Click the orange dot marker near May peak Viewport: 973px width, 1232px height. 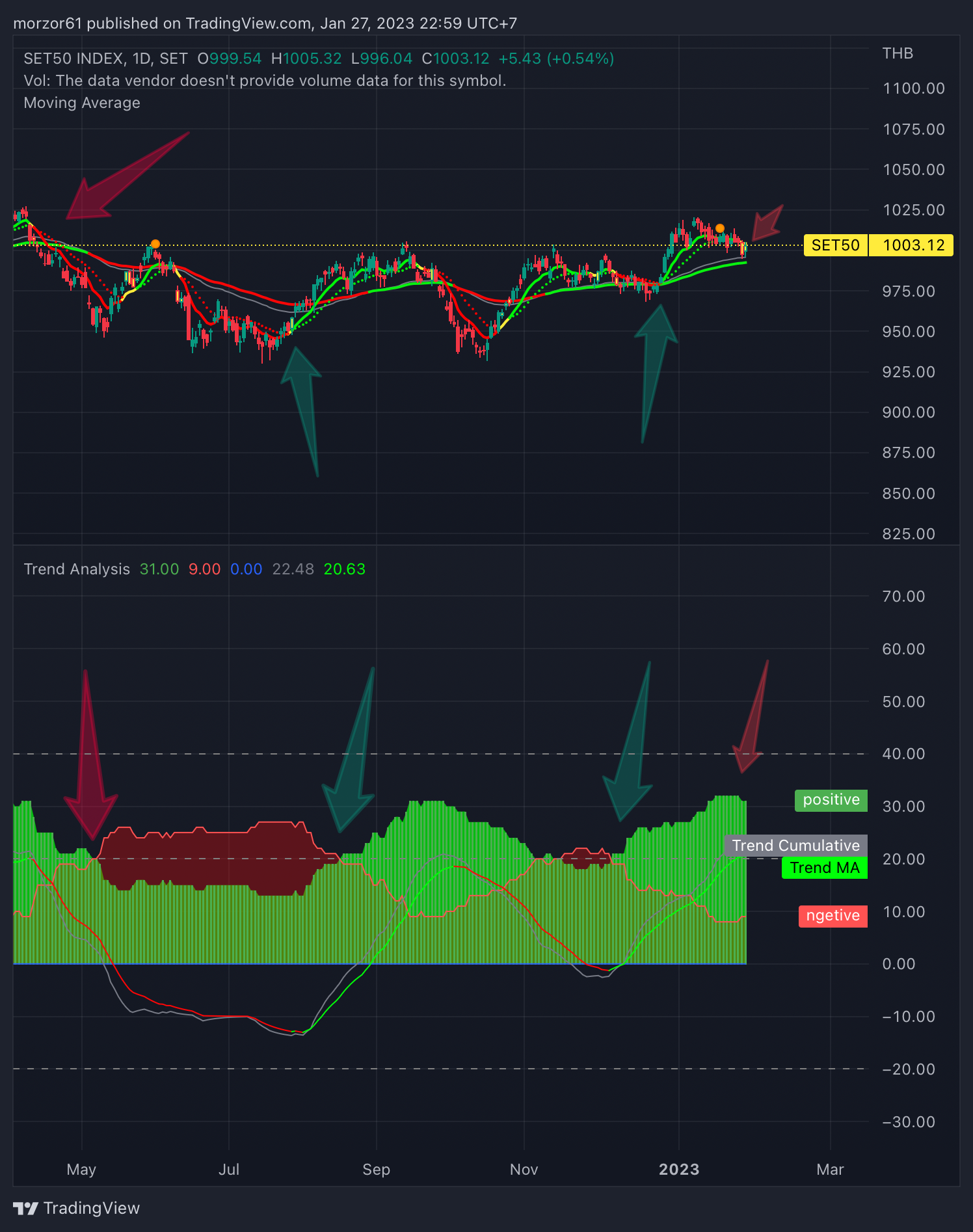pos(155,245)
